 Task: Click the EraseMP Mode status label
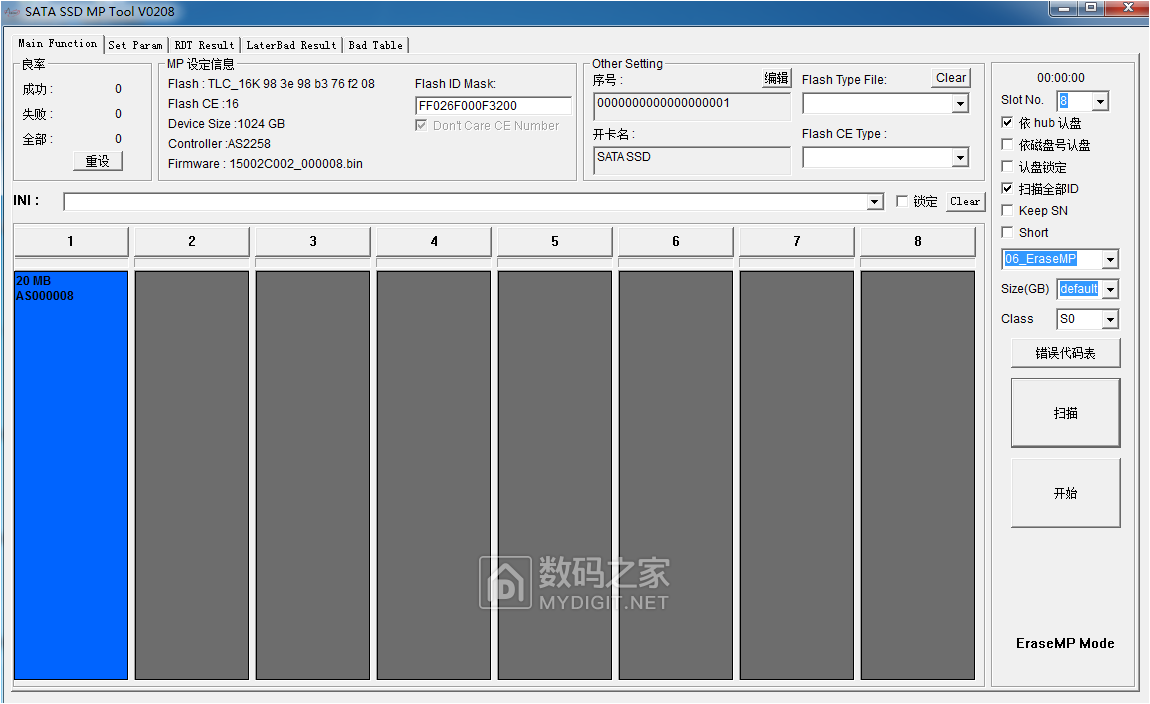[1065, 643]
